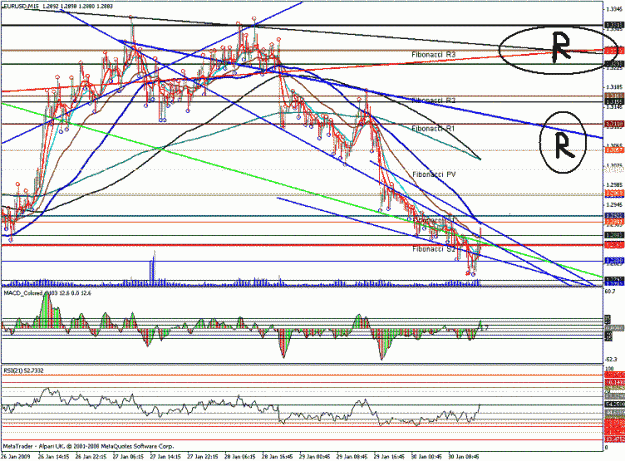Image resolution: width=625 pixels, height=461 pixels.
Task: Click the "26 Jan 22:15" time axis label
Action: 90,457
